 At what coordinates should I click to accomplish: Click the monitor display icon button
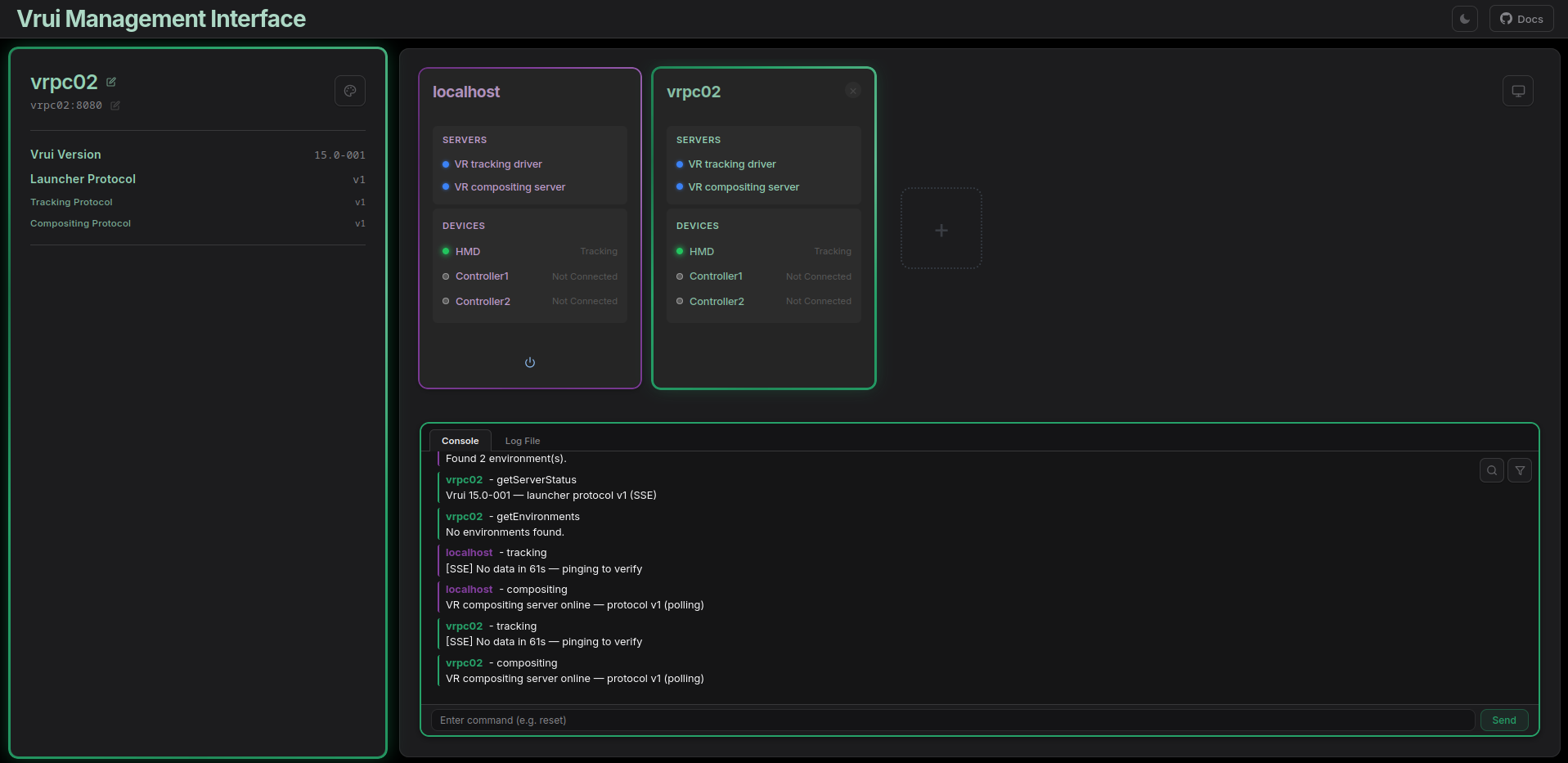pos(1518,91)
